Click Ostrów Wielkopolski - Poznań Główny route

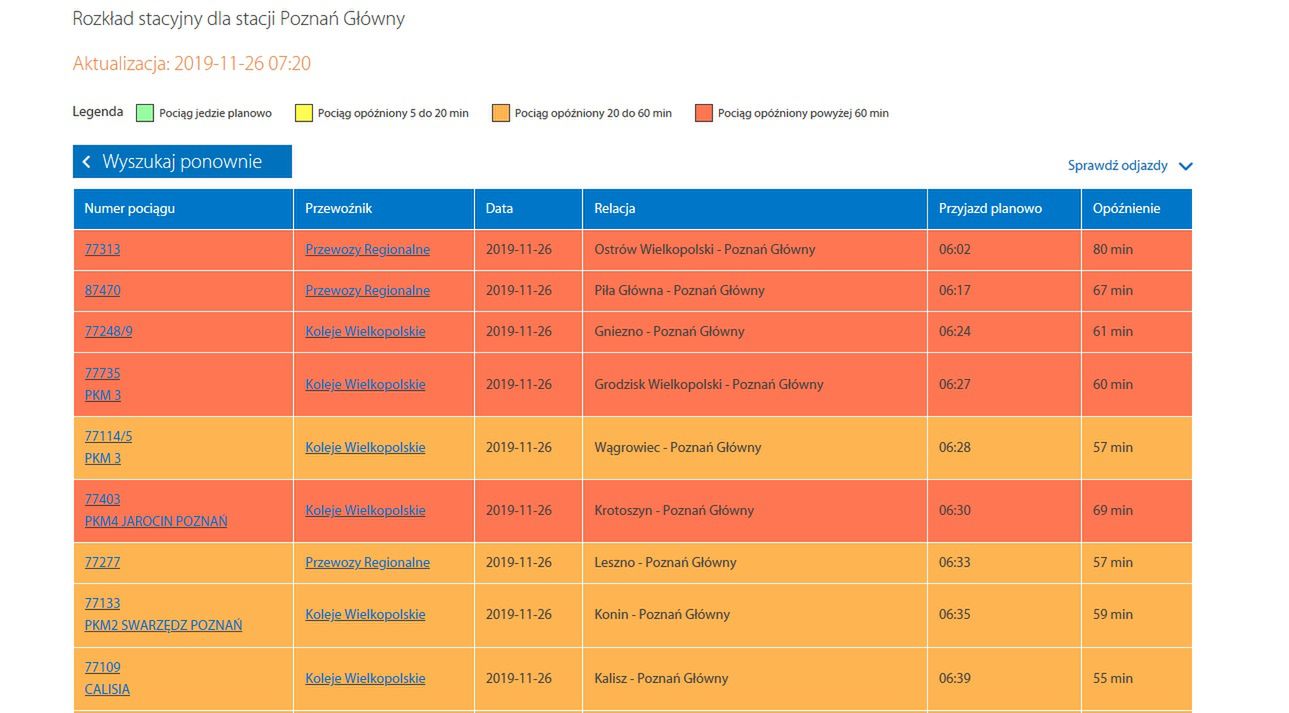(x=704, y=249)
